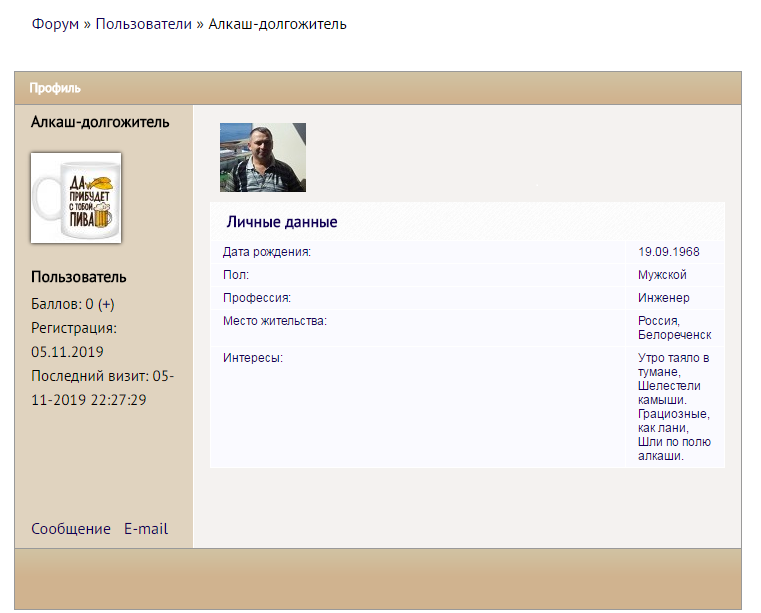Click the Личные данные section heading

pos(281,222)
